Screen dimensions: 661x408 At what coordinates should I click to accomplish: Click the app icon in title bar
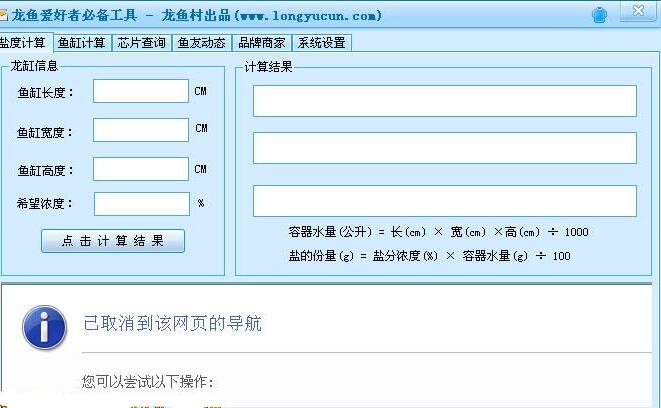click(4, 15)
